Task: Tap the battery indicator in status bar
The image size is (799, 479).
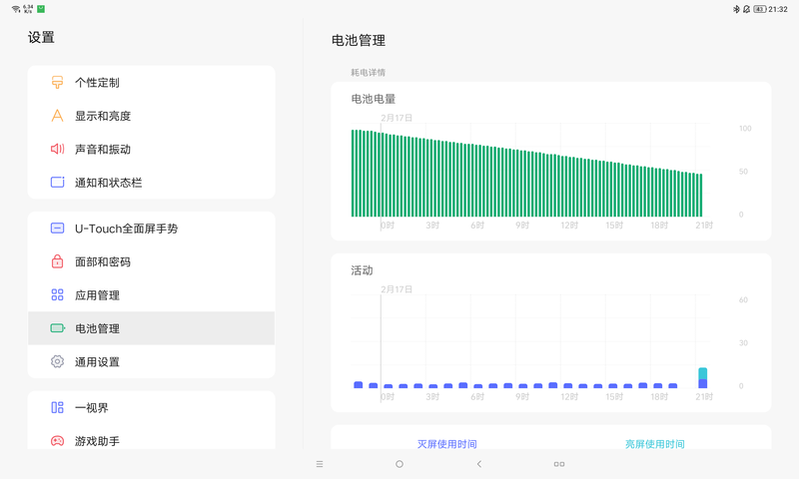Action: coord(760,8)
